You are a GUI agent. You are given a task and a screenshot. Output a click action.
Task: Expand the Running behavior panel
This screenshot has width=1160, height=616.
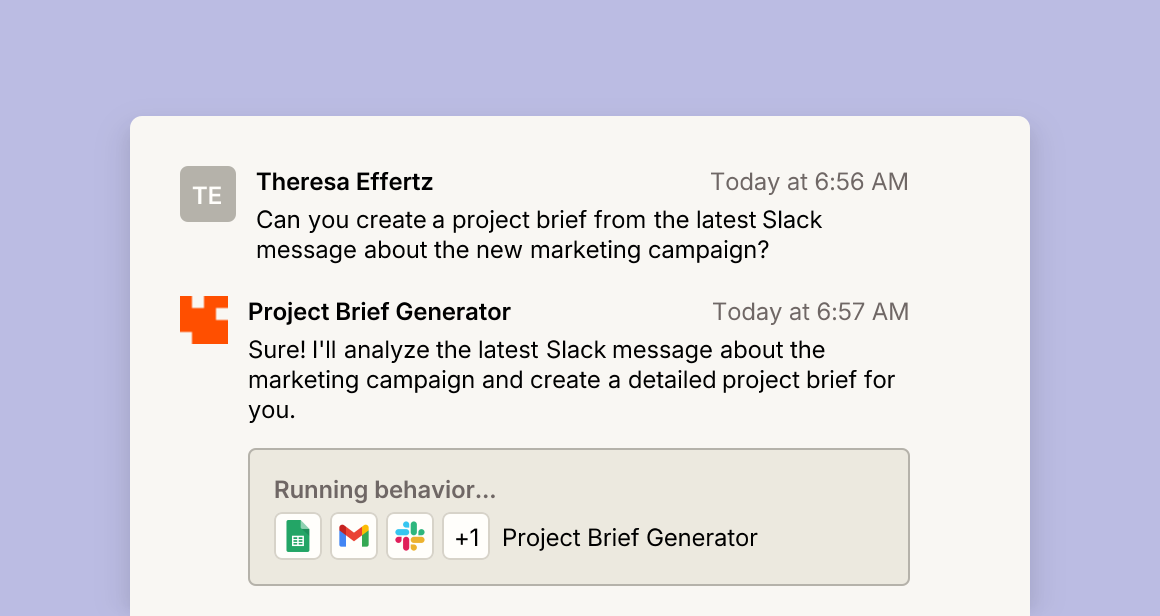pos(579,517)
